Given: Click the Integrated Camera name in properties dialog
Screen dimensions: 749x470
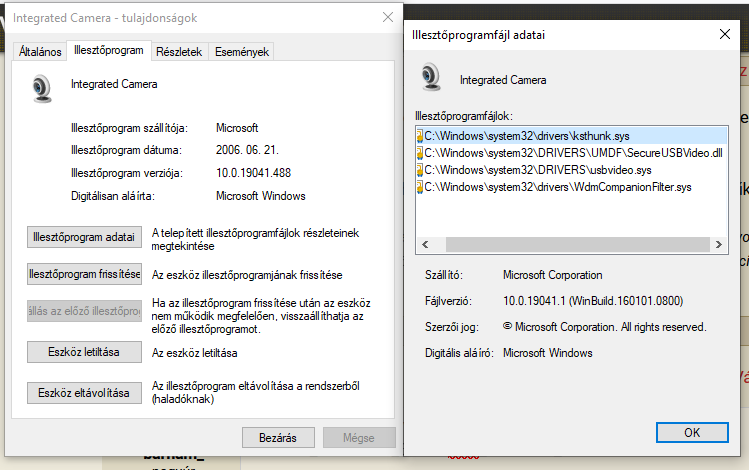Looking at the screenshot, I should 114,84.
